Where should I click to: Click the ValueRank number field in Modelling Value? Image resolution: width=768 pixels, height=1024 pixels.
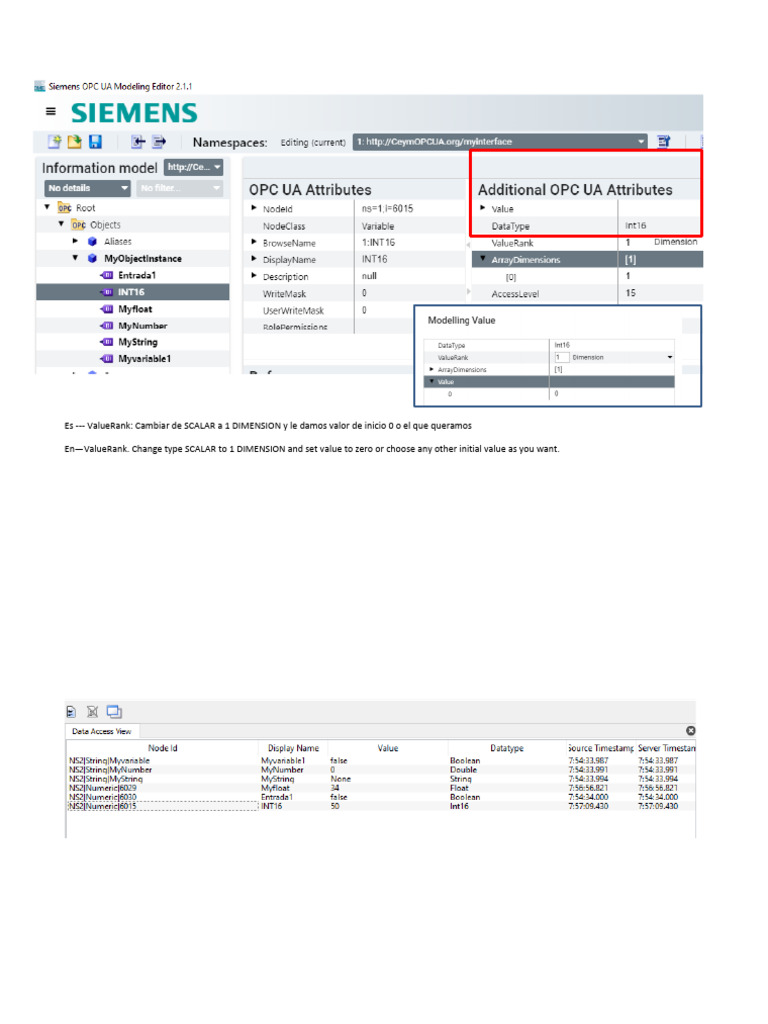click(x=561, y=357)
